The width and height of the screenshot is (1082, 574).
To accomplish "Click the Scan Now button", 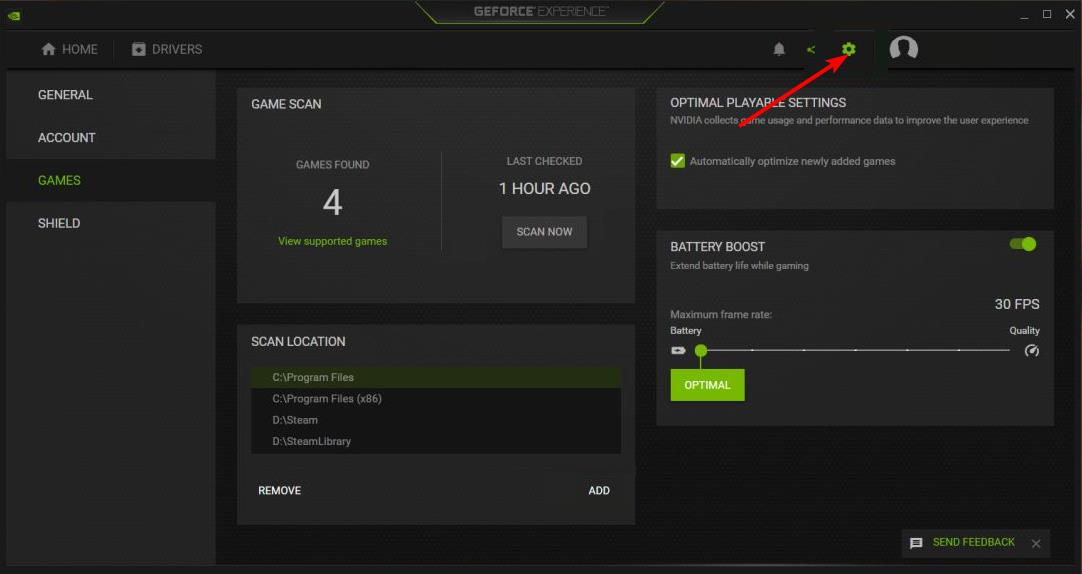I will 544,232.
